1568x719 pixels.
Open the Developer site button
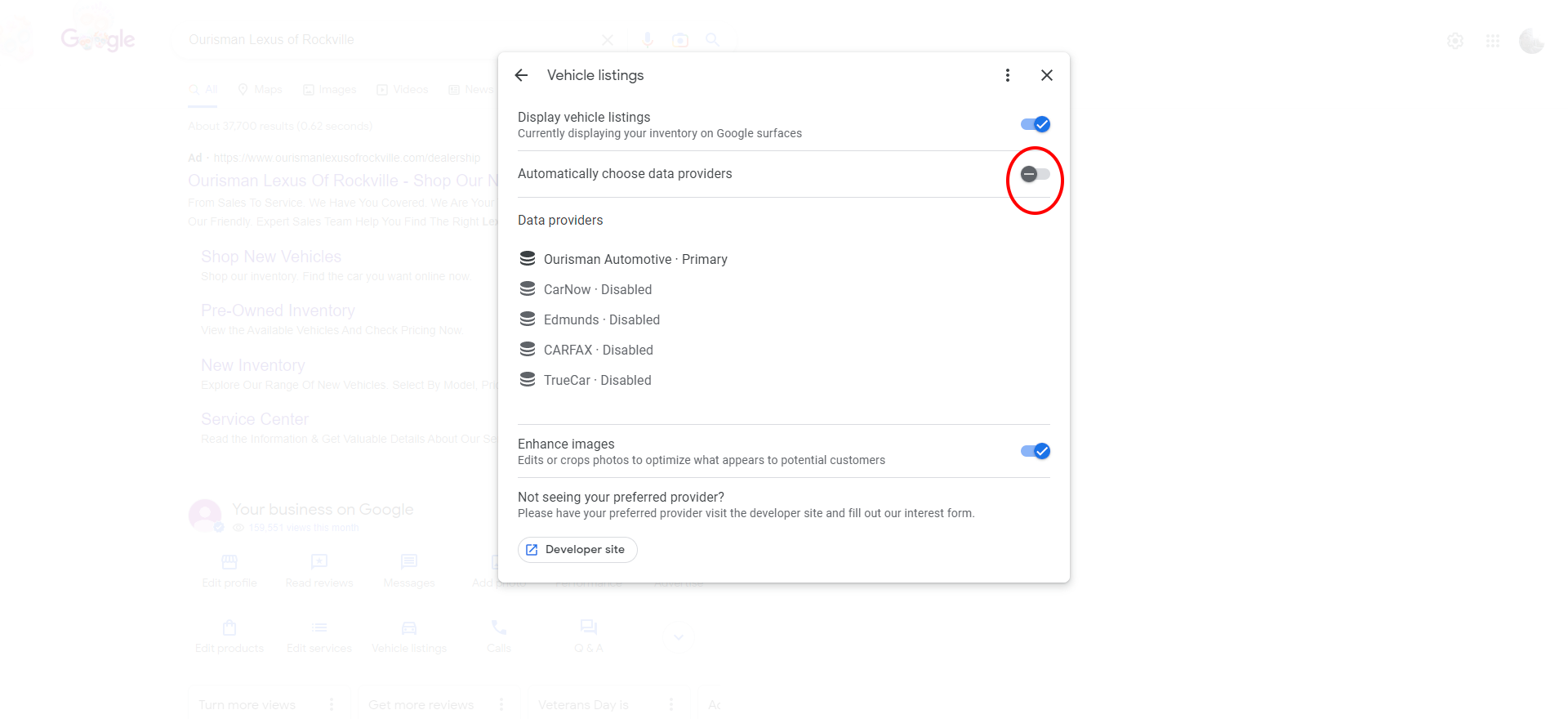(577, 550)
